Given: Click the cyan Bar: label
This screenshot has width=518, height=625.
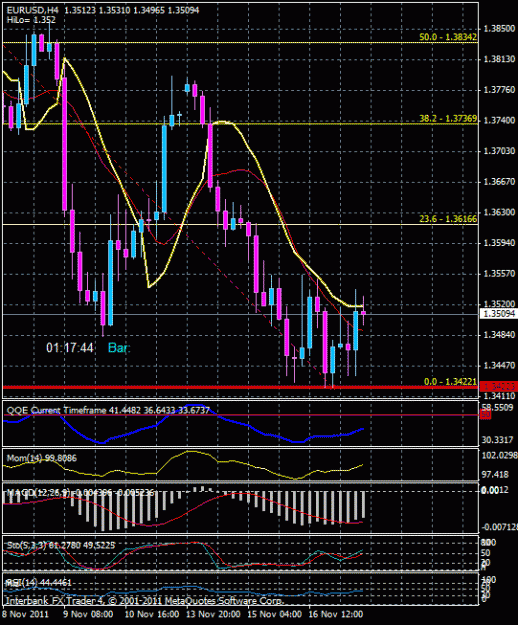Looking at the screenshot, I should [x=119, y=348].
